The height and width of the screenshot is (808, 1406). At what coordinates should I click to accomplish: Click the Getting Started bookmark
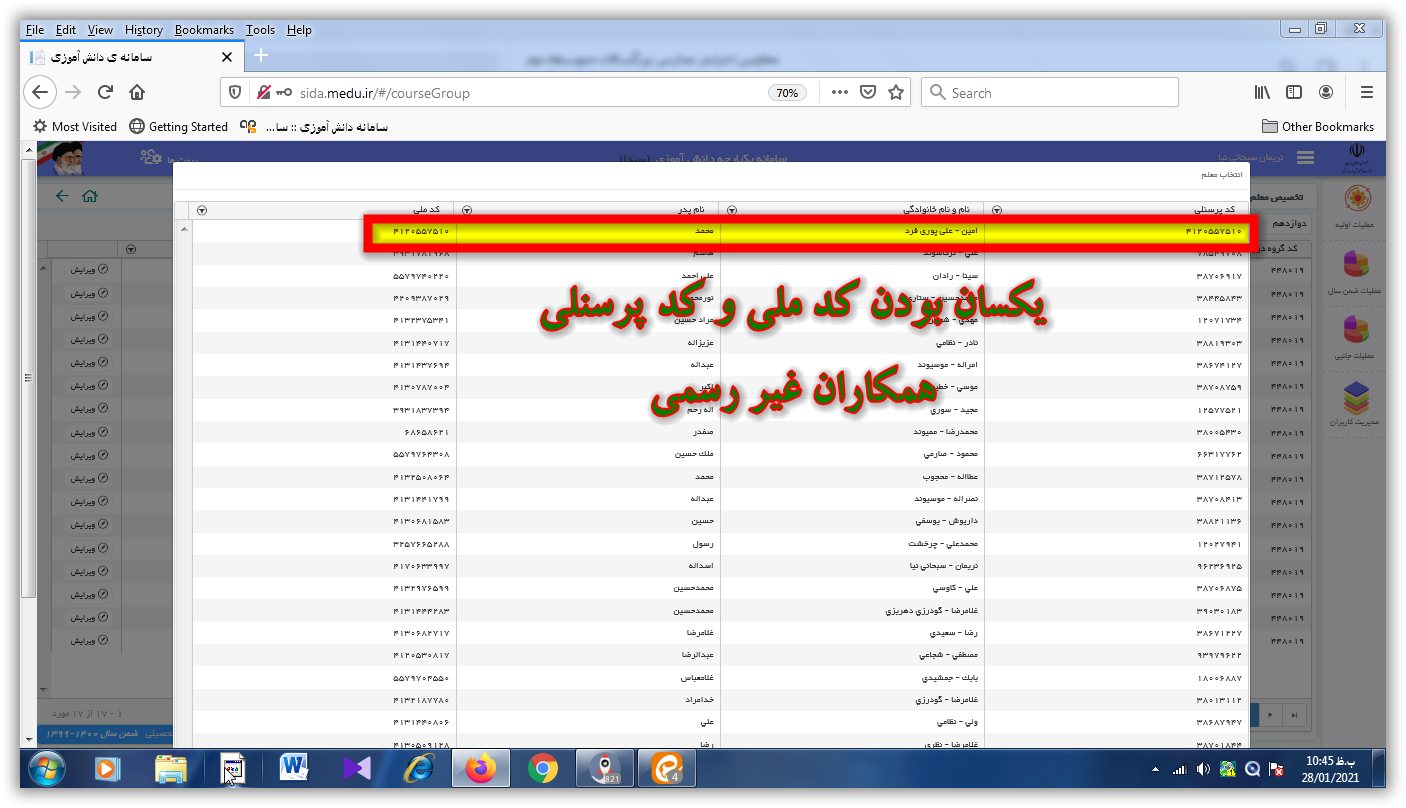point(179,127)
